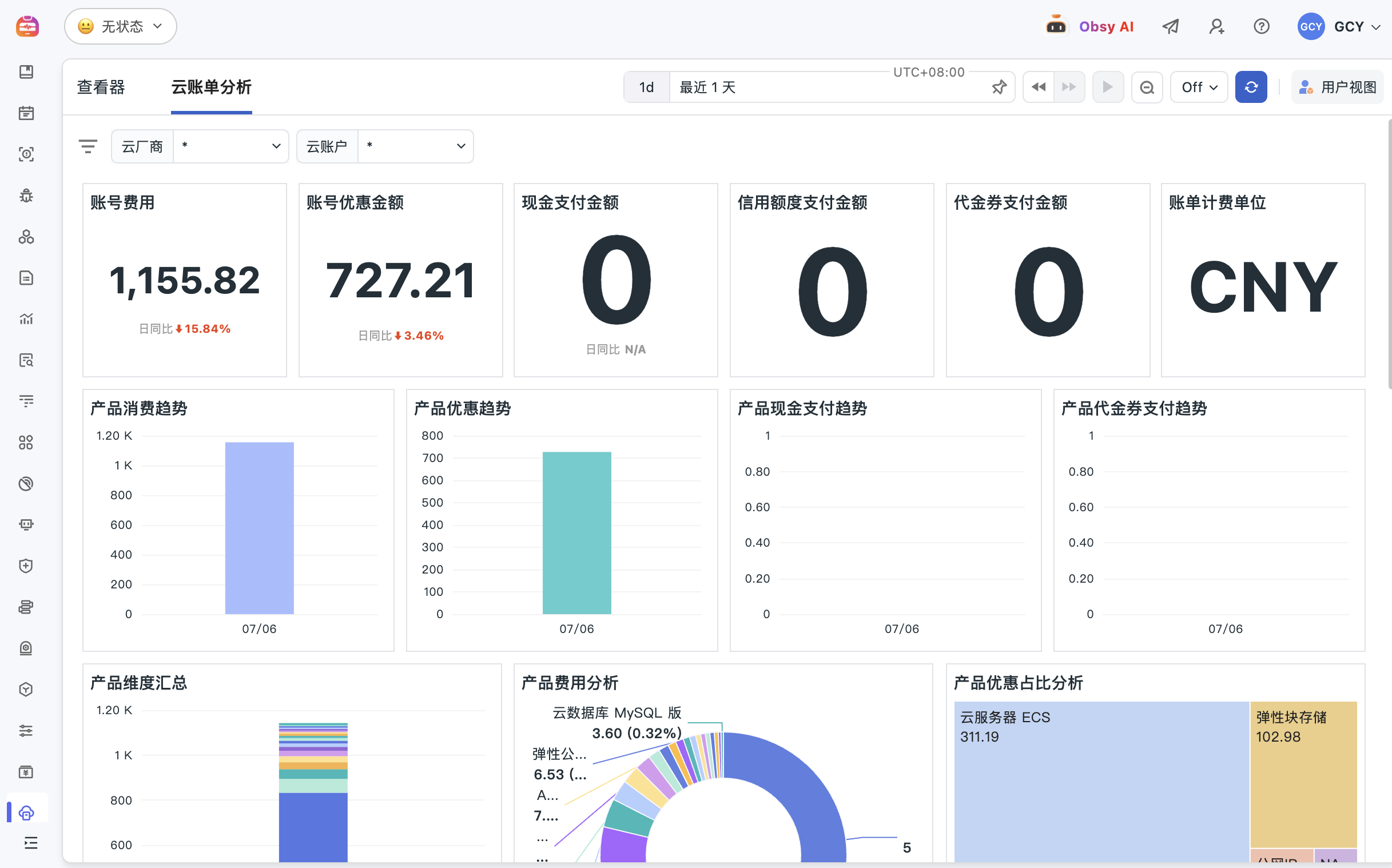The image size is (1392, 868).
Task: Open the robot monitor sidebar icon
Action: point(26,525)
